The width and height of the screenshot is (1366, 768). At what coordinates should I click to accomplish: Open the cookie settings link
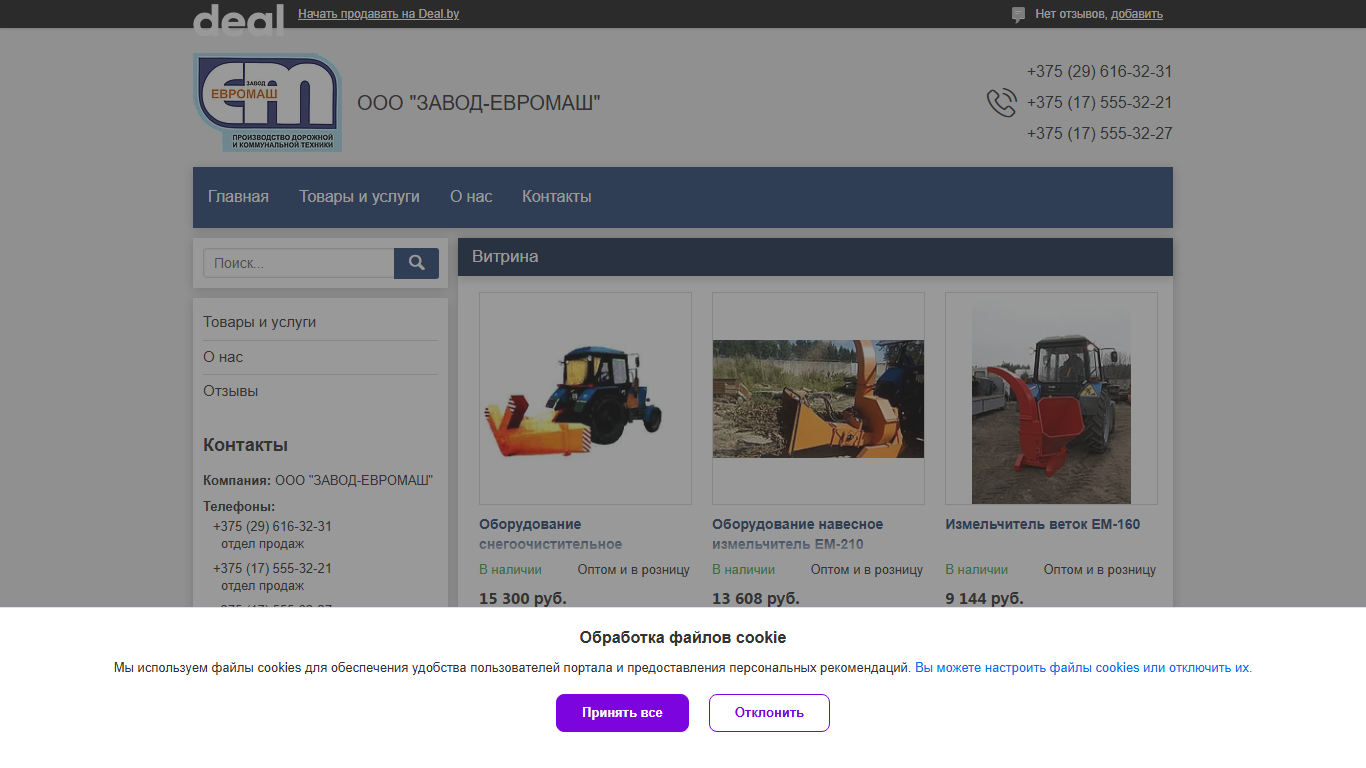point(1083,668)
